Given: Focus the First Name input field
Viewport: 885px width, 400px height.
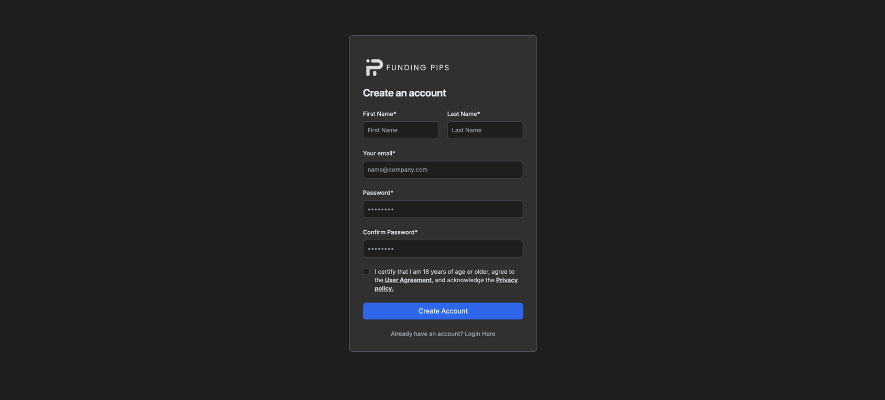Looking at the screenshot, I should click(401, 130).
